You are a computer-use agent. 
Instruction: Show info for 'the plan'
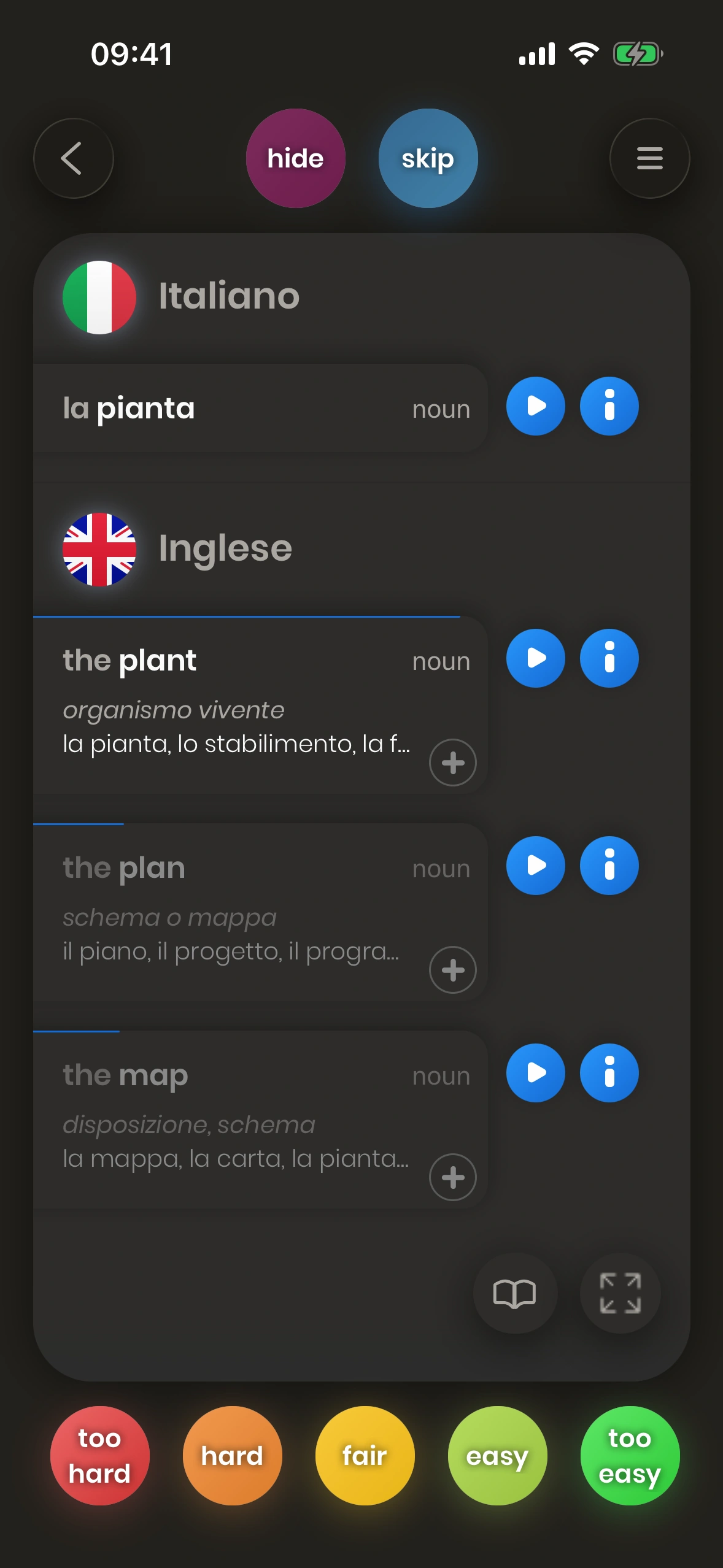click(x=609, y=866)
